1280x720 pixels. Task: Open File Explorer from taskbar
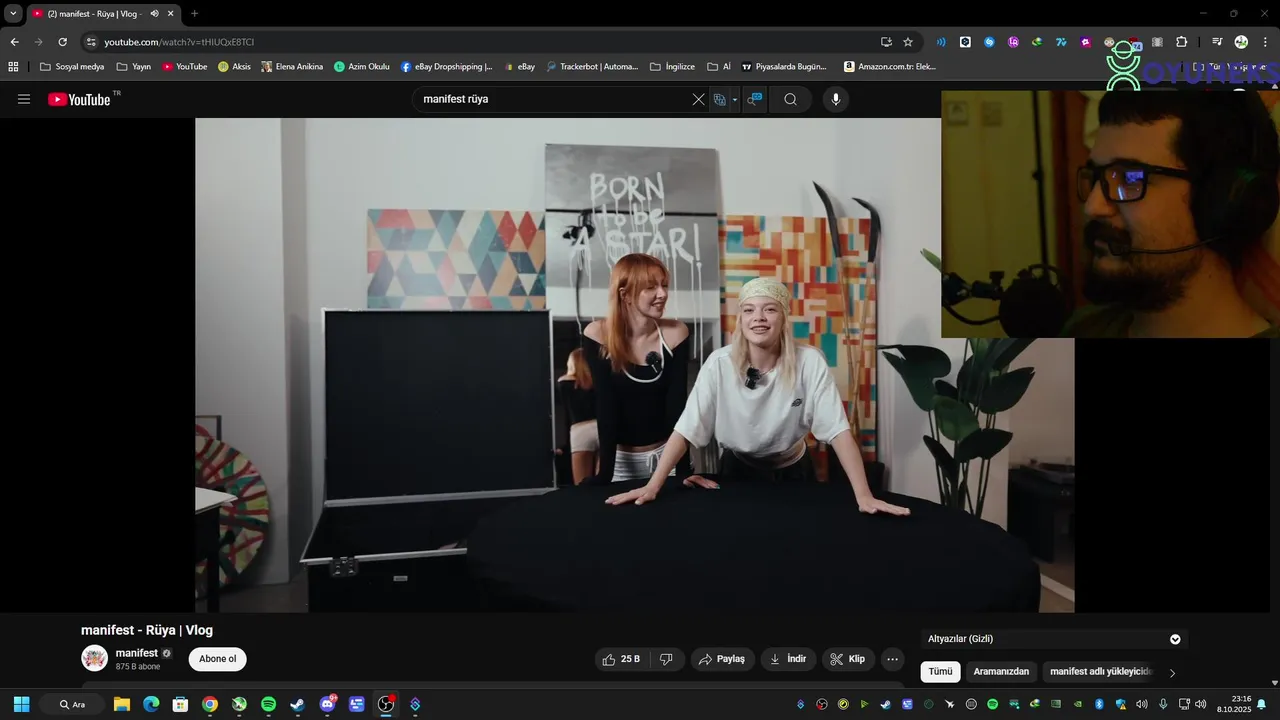pyautogui.click(x=122, y=704)
